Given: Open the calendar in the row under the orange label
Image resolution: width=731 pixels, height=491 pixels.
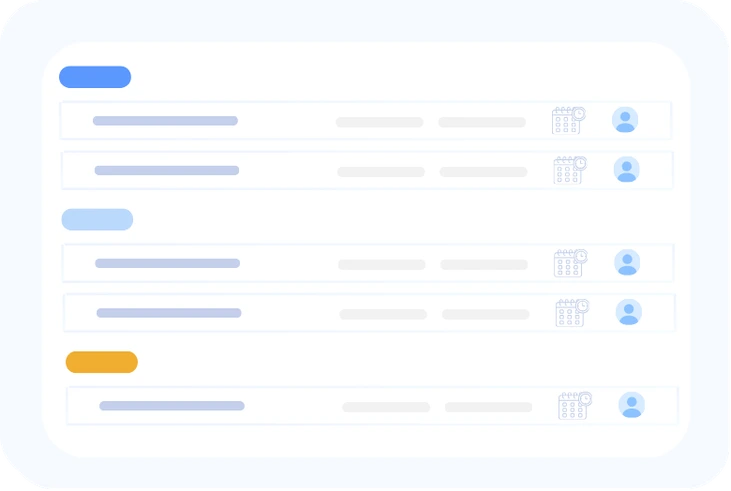Looking at the screenshot, I should click(x=575, y=405).
